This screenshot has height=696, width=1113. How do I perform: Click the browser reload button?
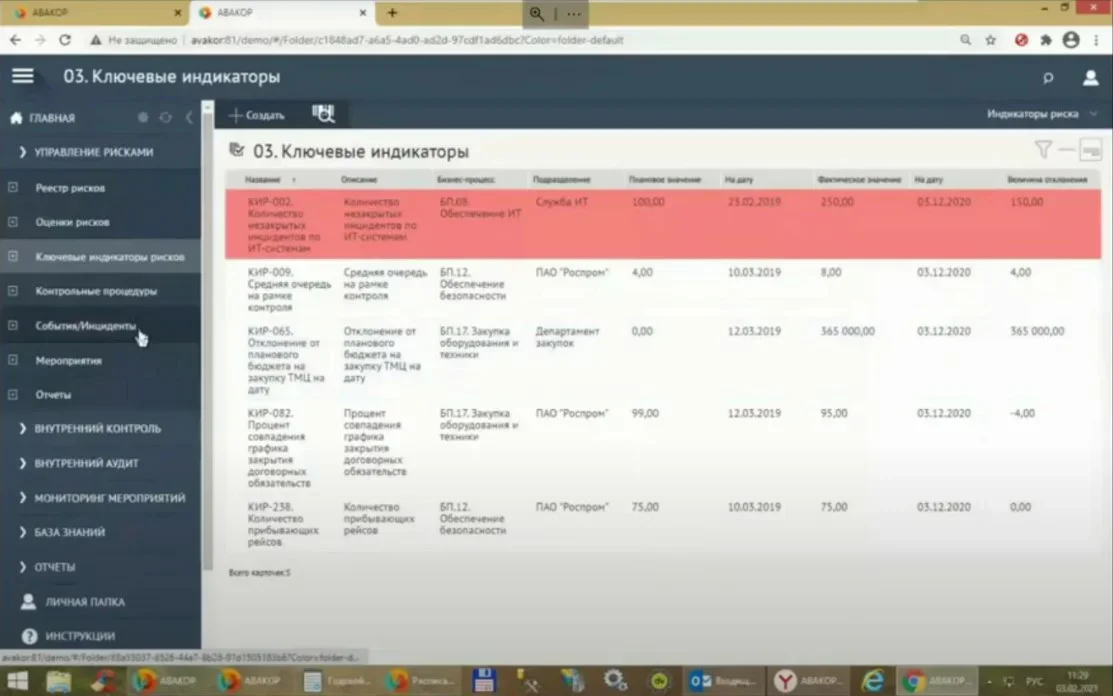65,40
